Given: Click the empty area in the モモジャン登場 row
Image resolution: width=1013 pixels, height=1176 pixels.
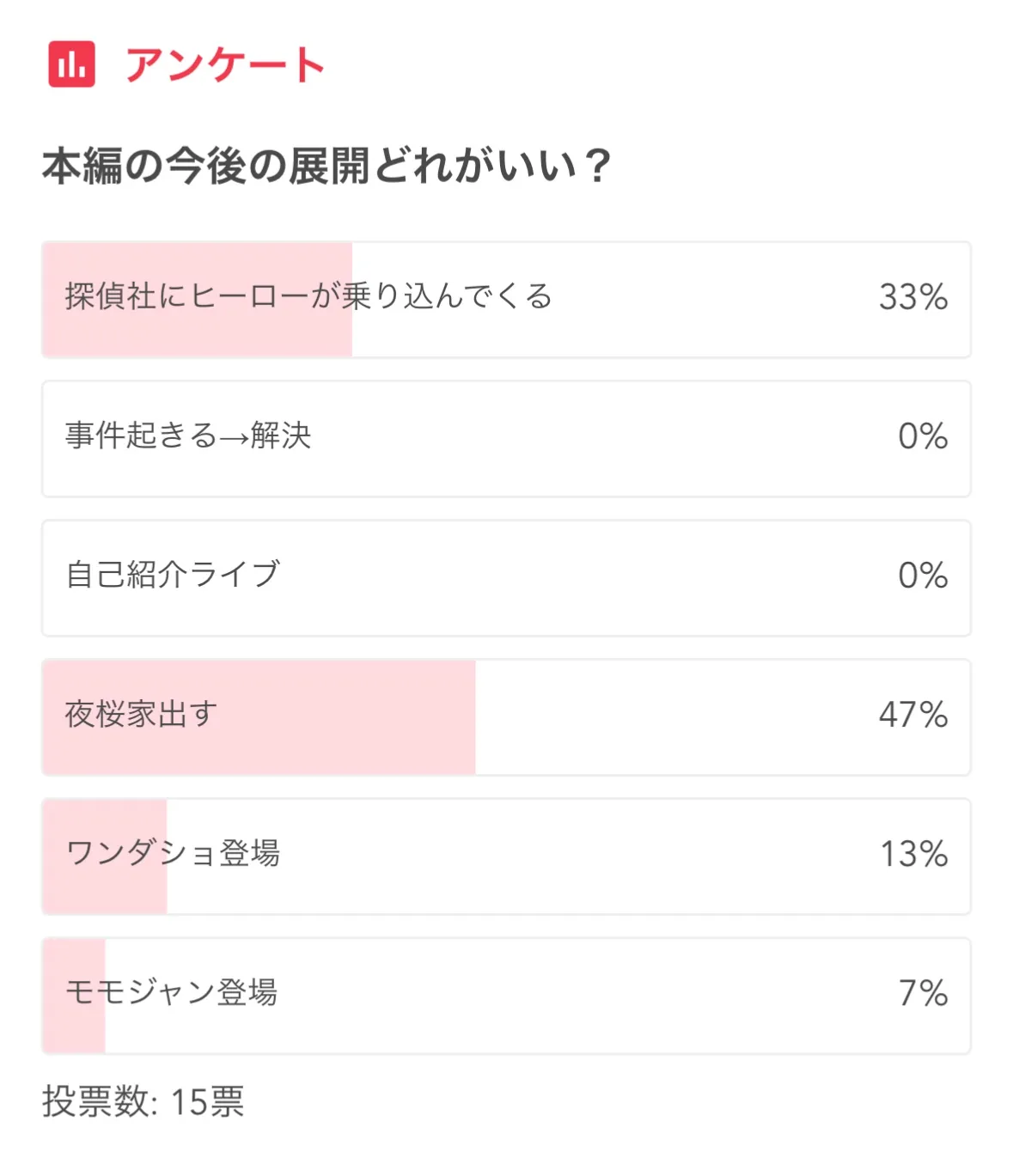Looking at the screenshot, I should tap(558, 996).
